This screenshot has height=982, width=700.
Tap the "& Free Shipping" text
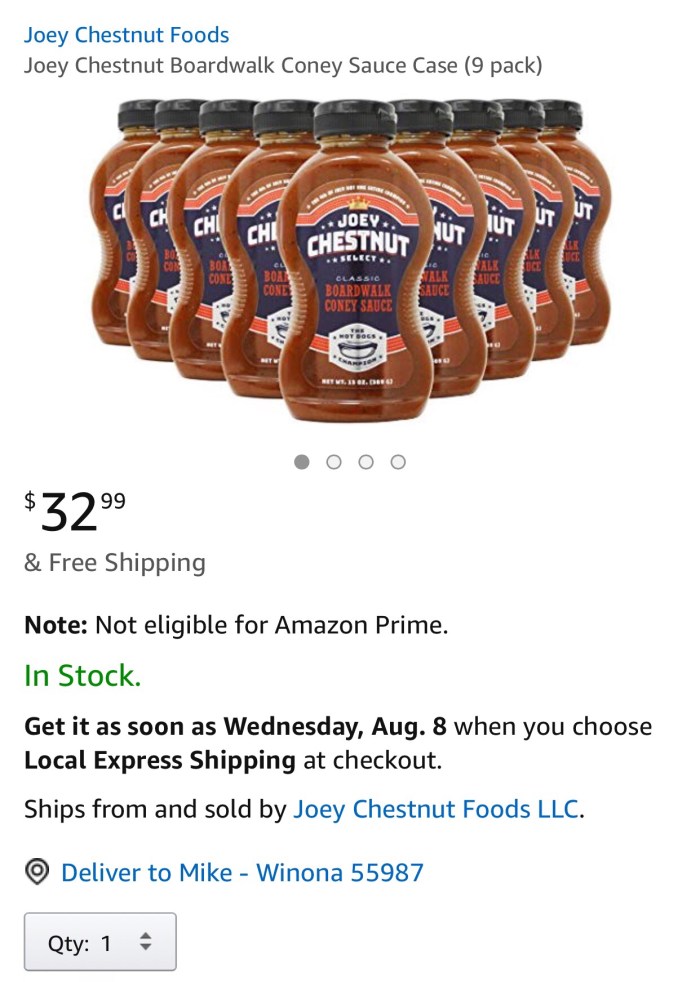pyautogui.click(x=115, y=563)
